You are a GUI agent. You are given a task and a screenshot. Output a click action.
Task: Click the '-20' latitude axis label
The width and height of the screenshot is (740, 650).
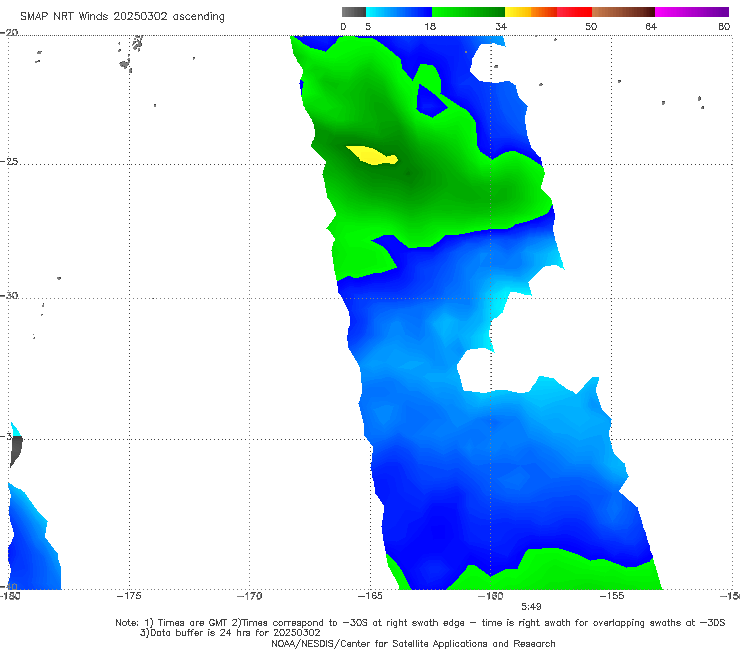pos(9,32)
